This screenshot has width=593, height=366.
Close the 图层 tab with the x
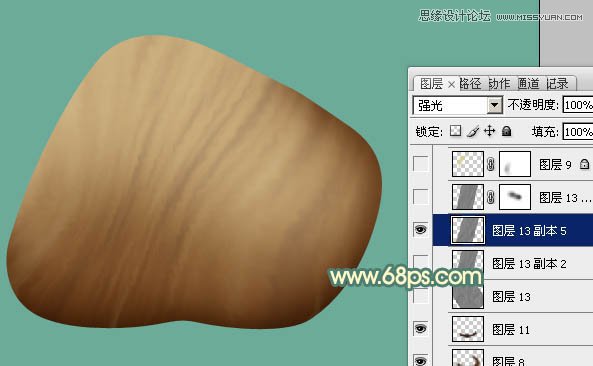coord(451,84)
